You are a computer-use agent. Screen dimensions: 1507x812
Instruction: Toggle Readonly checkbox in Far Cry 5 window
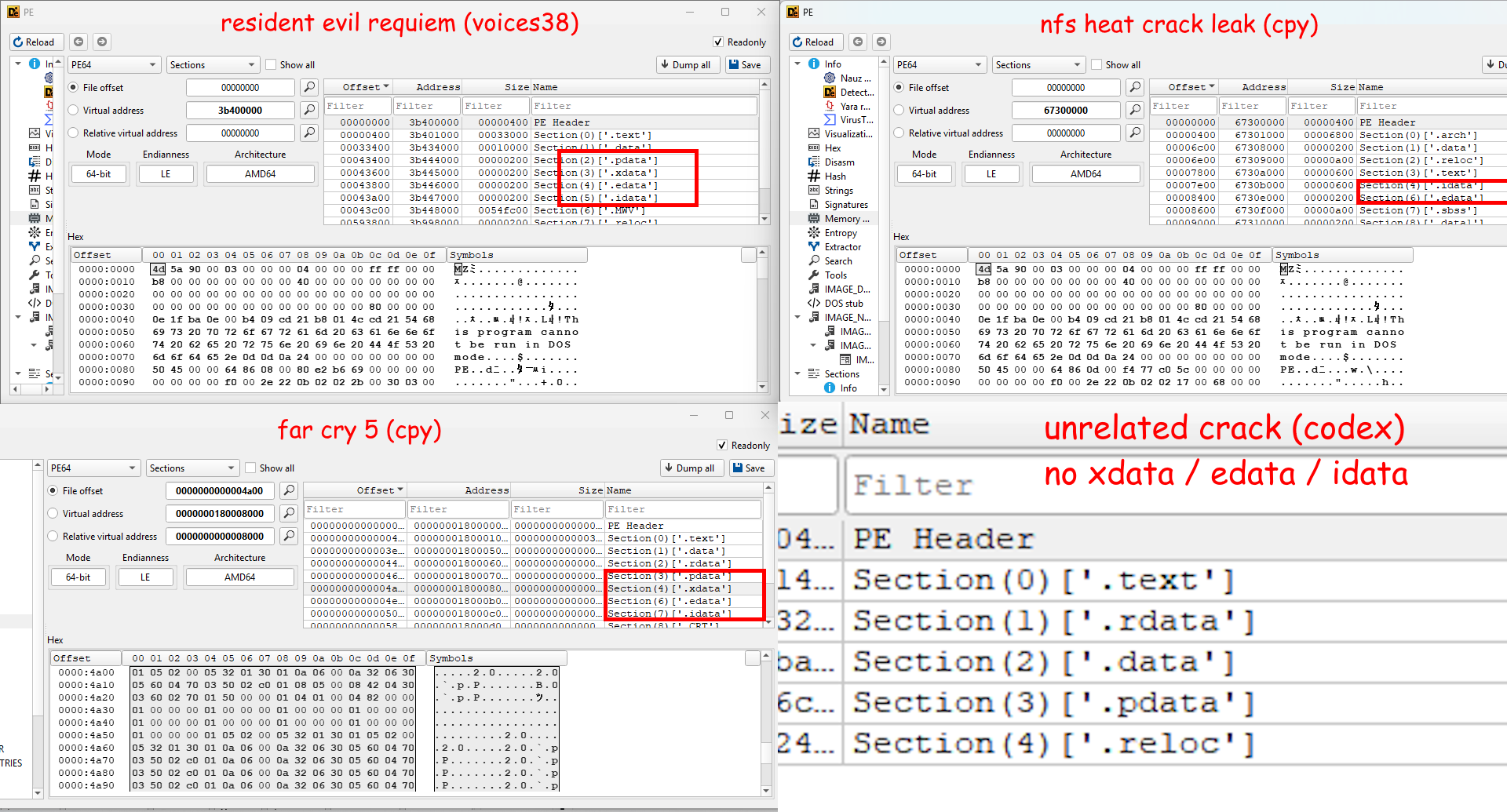(x=722, y=446)
